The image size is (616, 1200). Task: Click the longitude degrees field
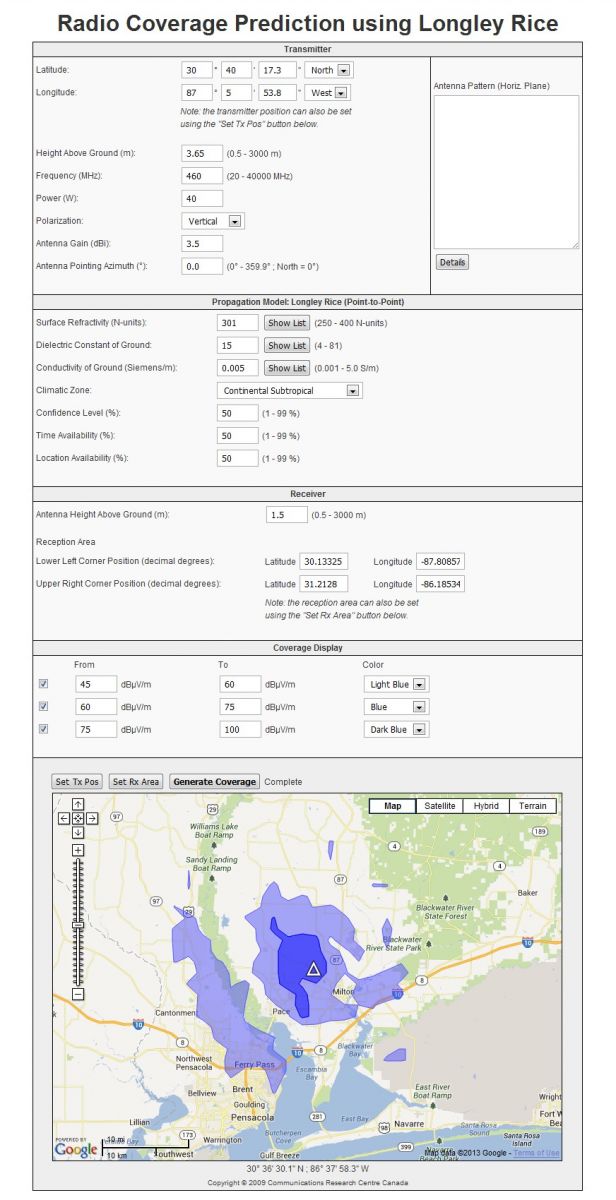tap(198, 92)
